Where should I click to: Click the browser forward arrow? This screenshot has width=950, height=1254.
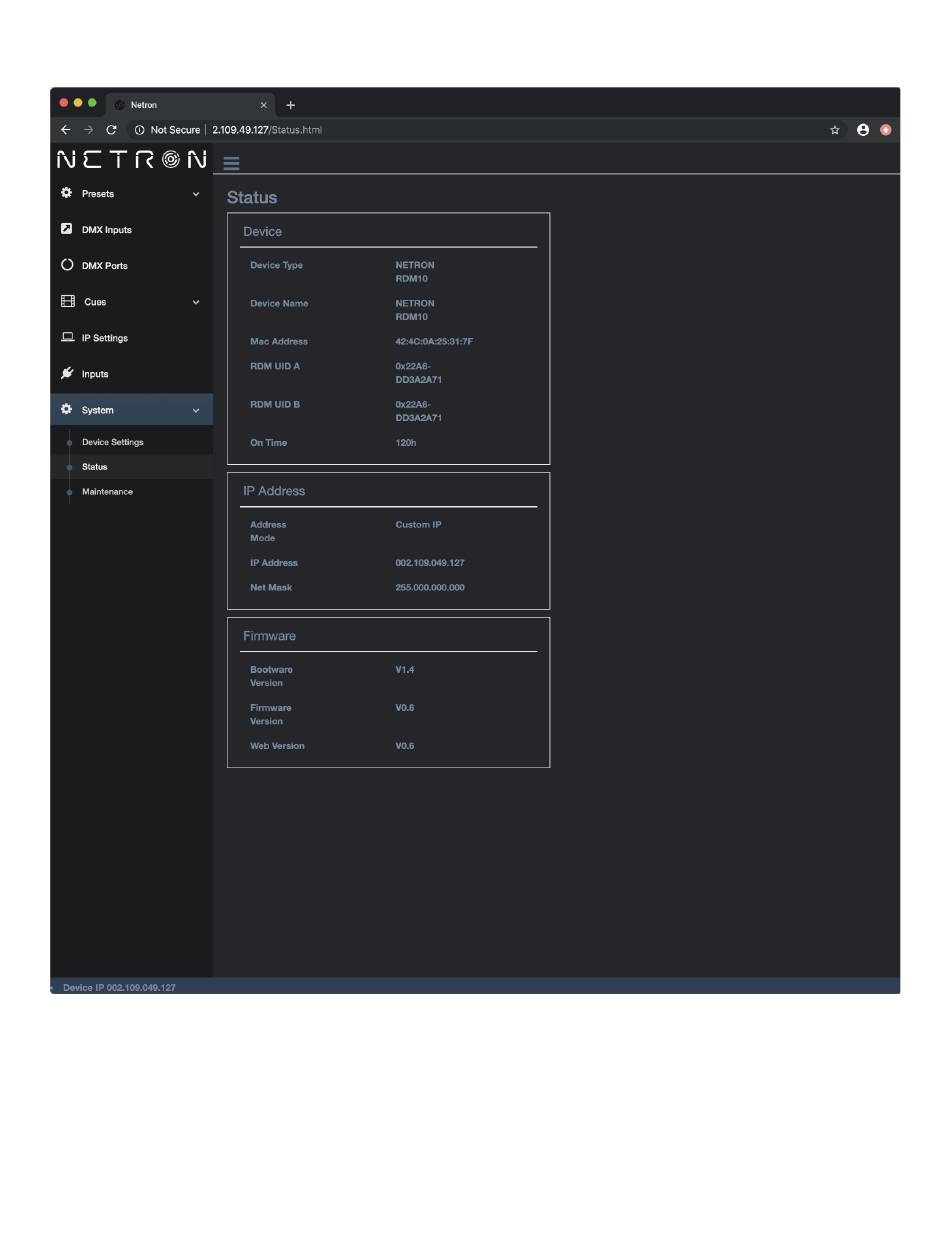(88, 130)
